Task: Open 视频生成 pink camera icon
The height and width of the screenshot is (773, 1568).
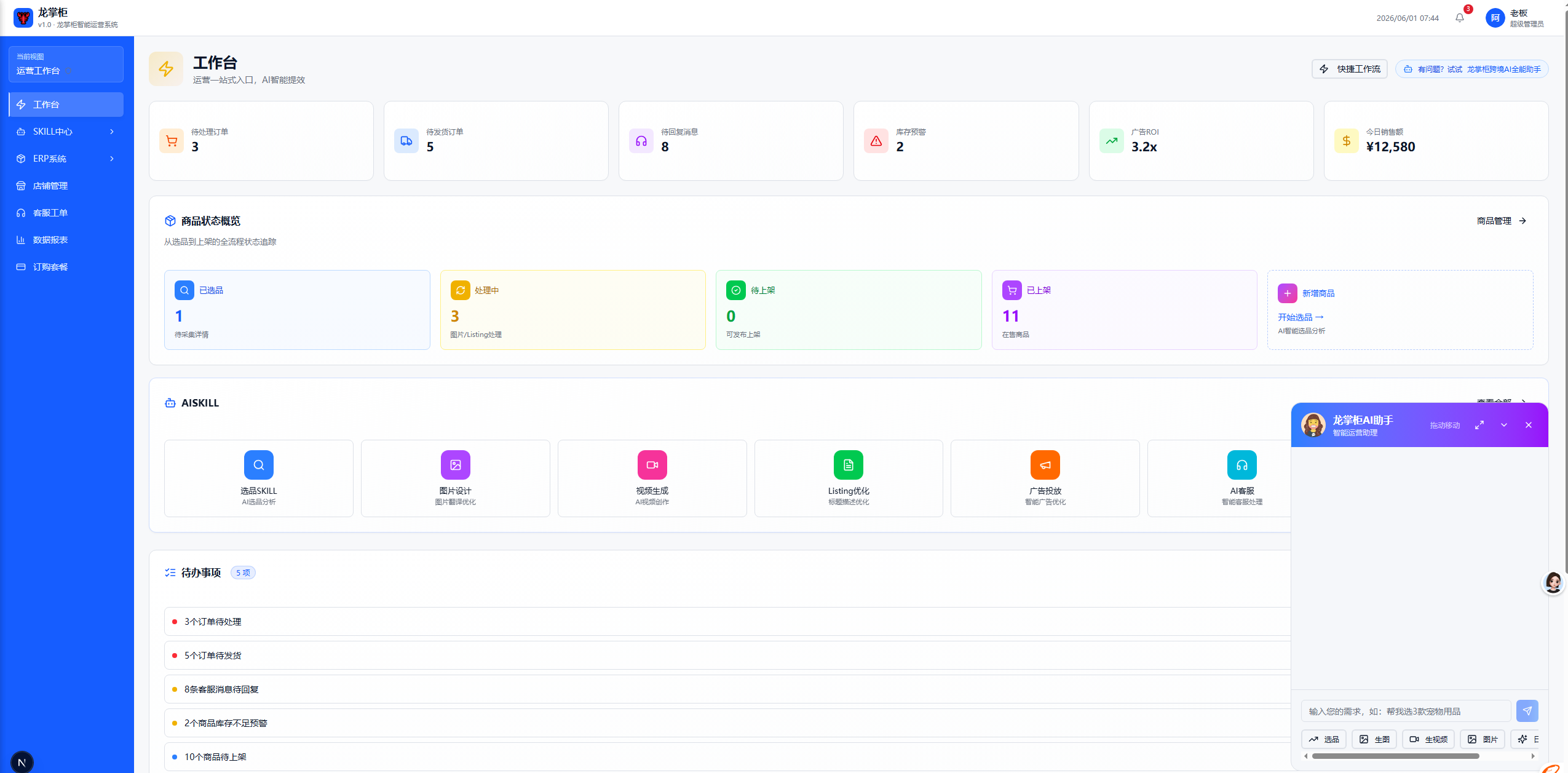Action: tap(652, 465)
